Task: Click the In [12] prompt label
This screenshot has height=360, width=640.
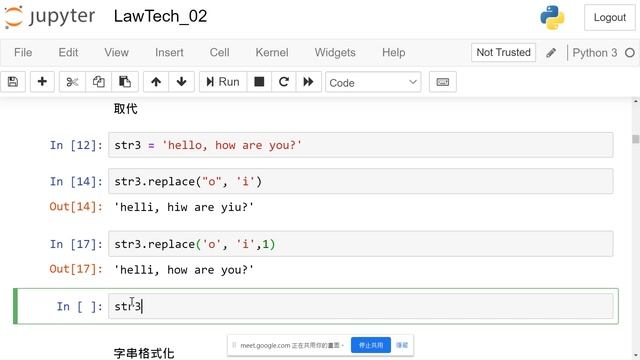Action: [76, 145]
